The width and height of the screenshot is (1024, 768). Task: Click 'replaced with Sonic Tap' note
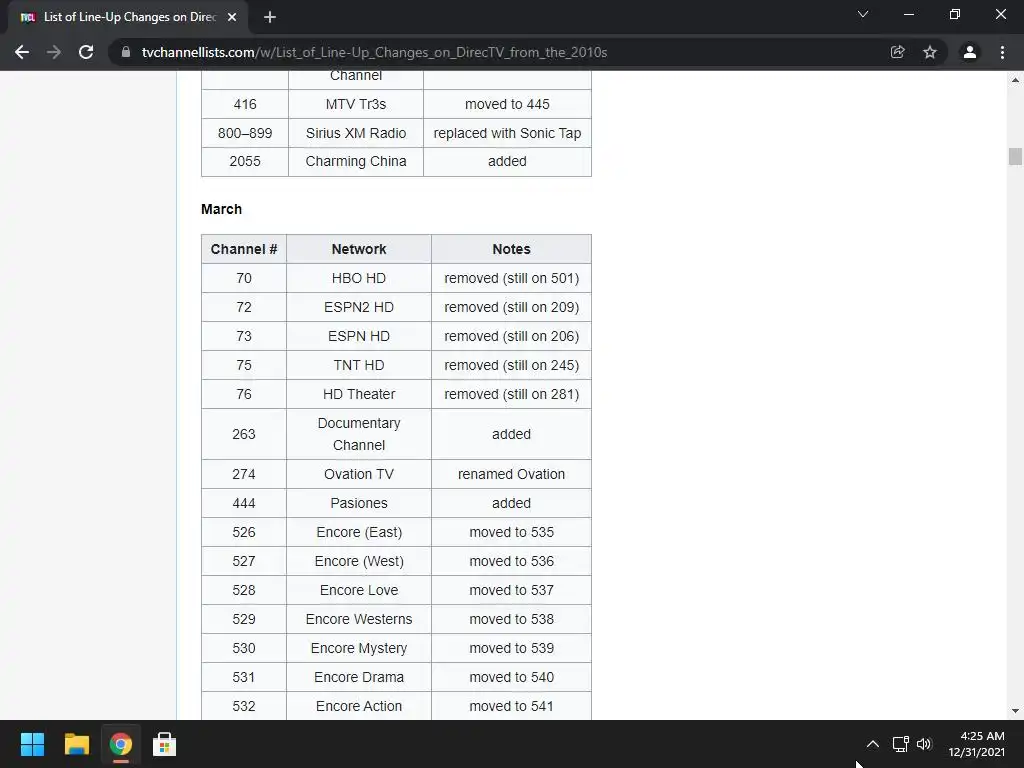[507, 133]
